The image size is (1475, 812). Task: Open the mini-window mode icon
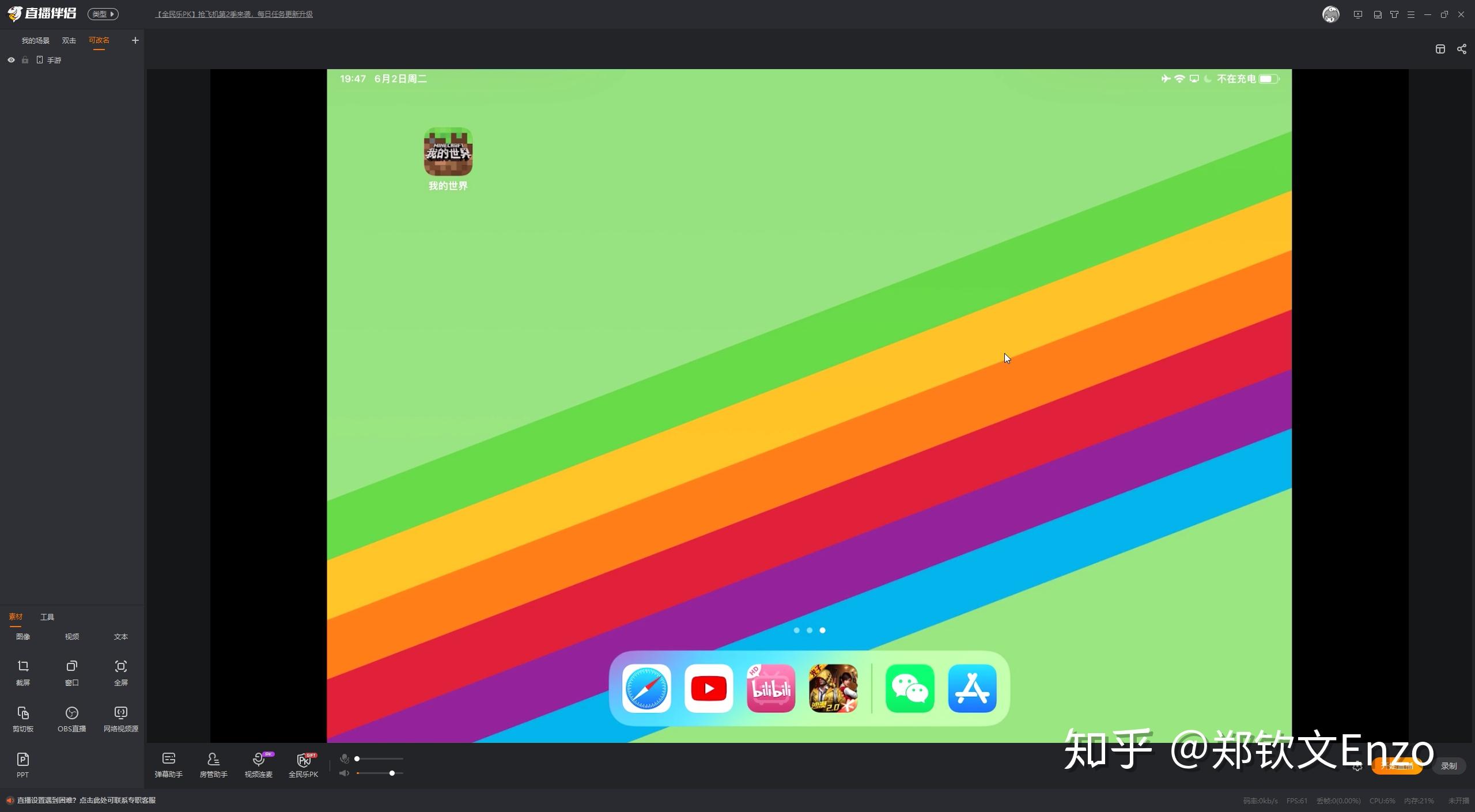(x=1378, y=14)
